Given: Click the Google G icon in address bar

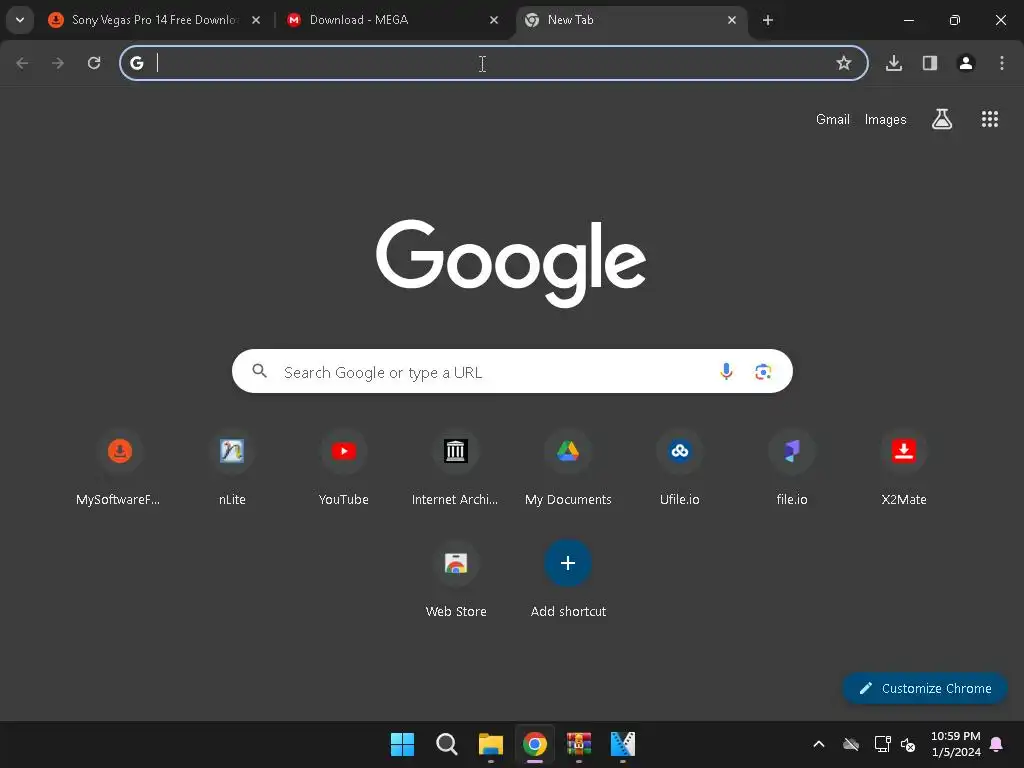Looking at the screenshot, I should tap(136, 63).
